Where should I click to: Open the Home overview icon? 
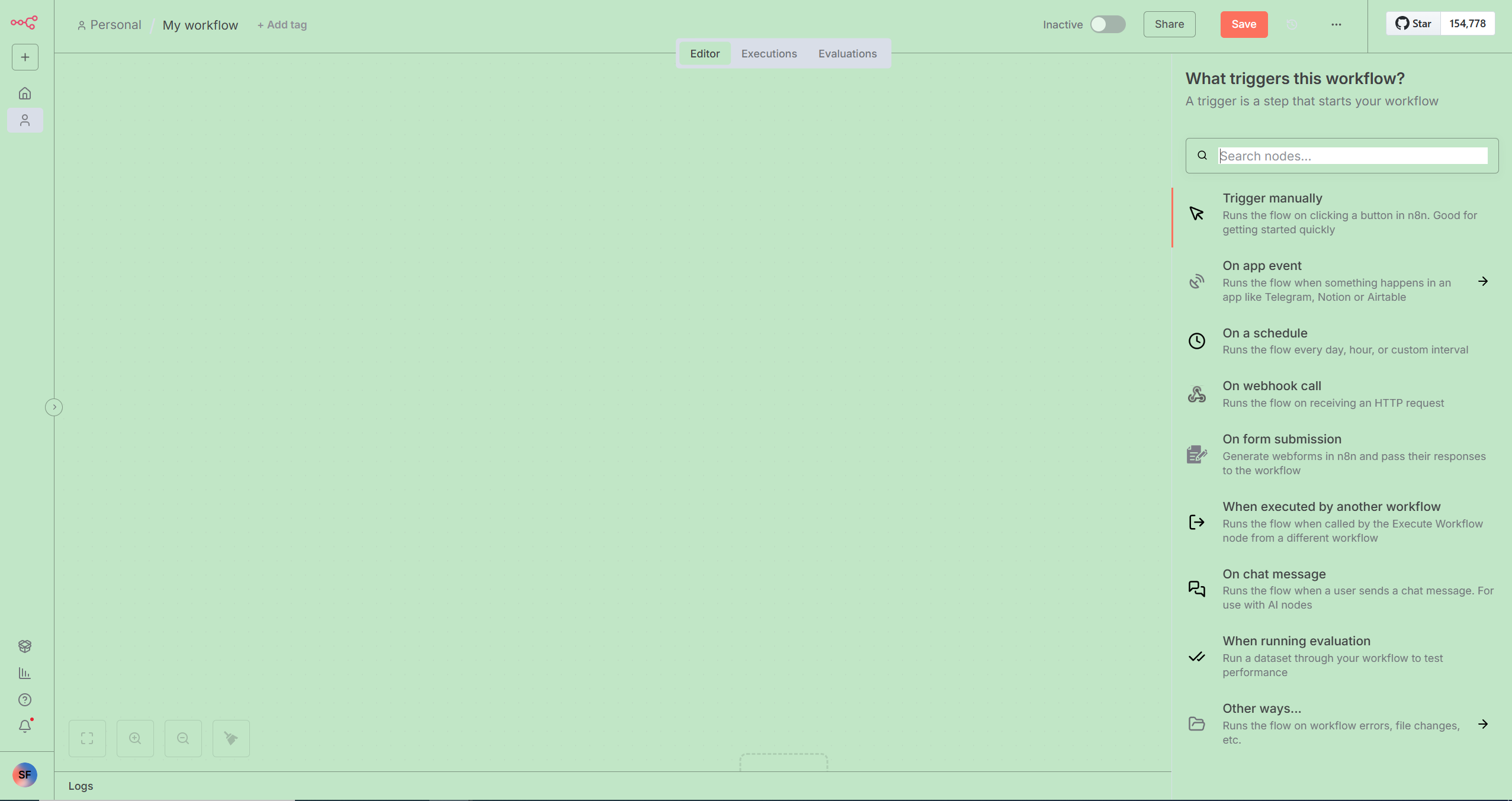[x=25, y=94]
